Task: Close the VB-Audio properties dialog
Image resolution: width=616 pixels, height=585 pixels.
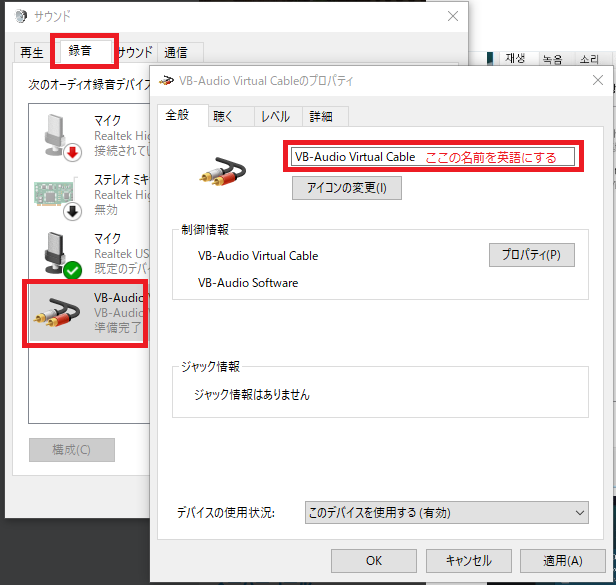Action: click(598, 80)
